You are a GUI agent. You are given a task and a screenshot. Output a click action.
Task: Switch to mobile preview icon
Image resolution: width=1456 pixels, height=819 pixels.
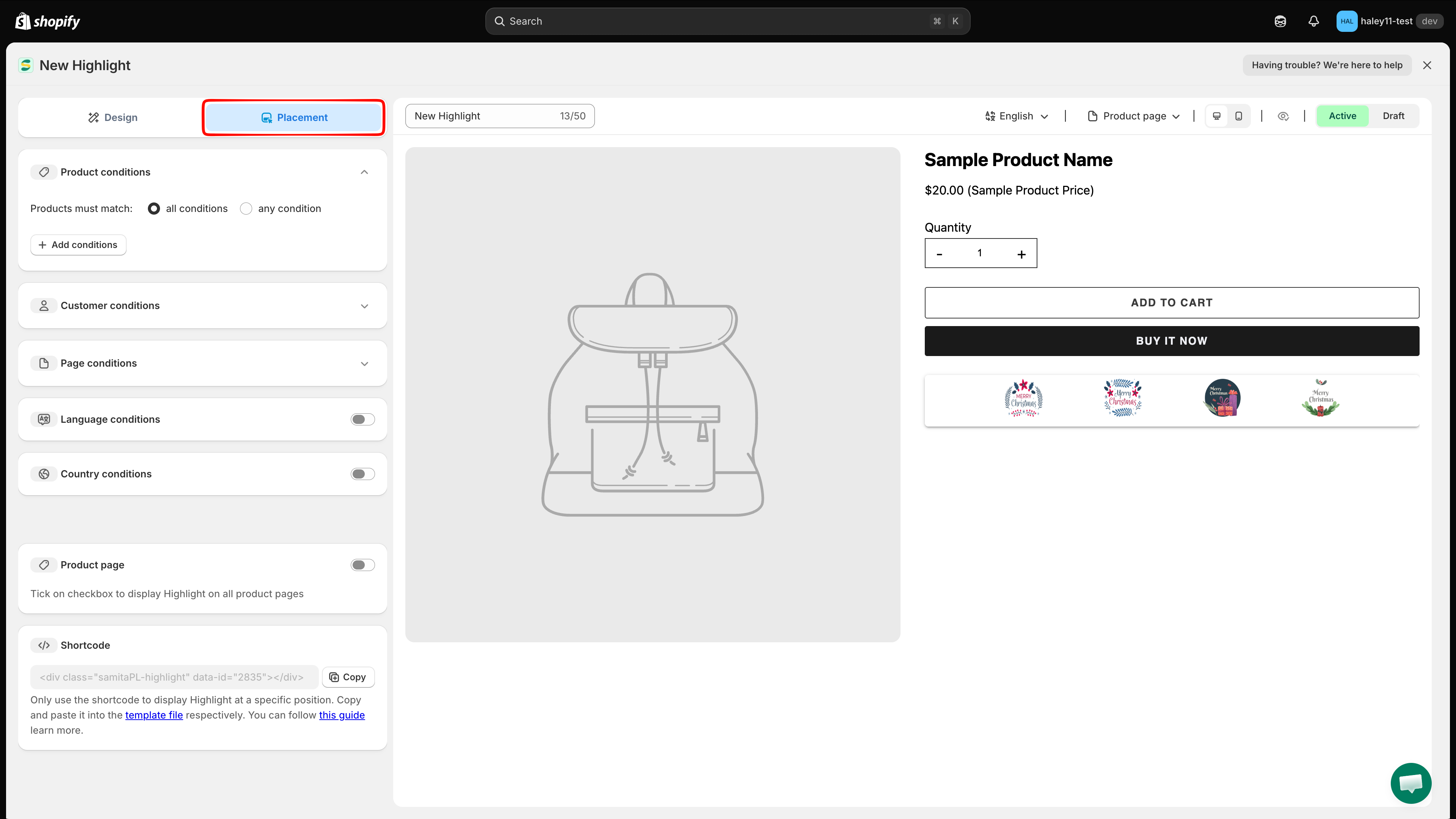(1238, 116)
